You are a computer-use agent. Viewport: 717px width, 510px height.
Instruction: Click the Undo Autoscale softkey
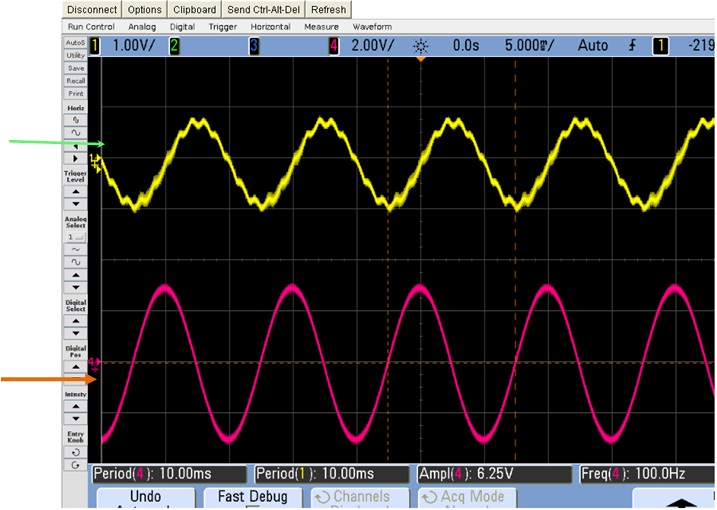coord(145,498)
